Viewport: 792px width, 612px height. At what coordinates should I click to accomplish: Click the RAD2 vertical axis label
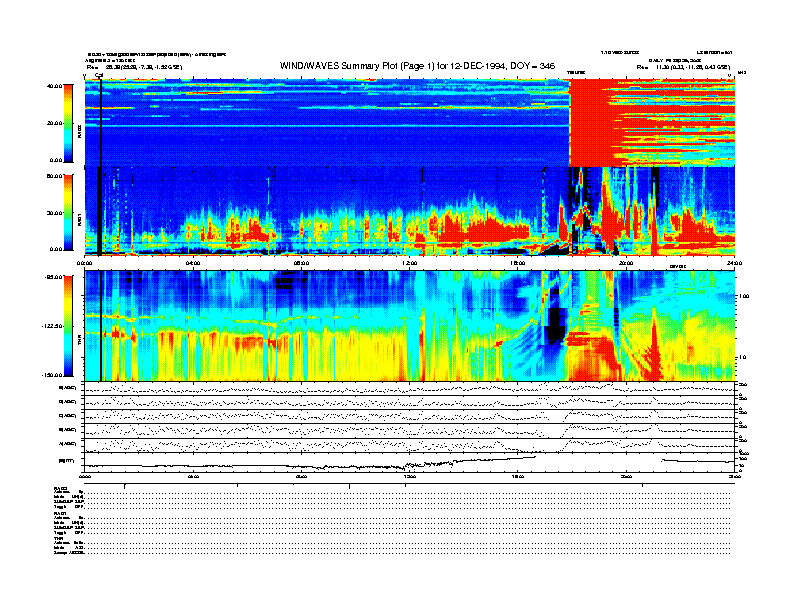click(79, 131)
